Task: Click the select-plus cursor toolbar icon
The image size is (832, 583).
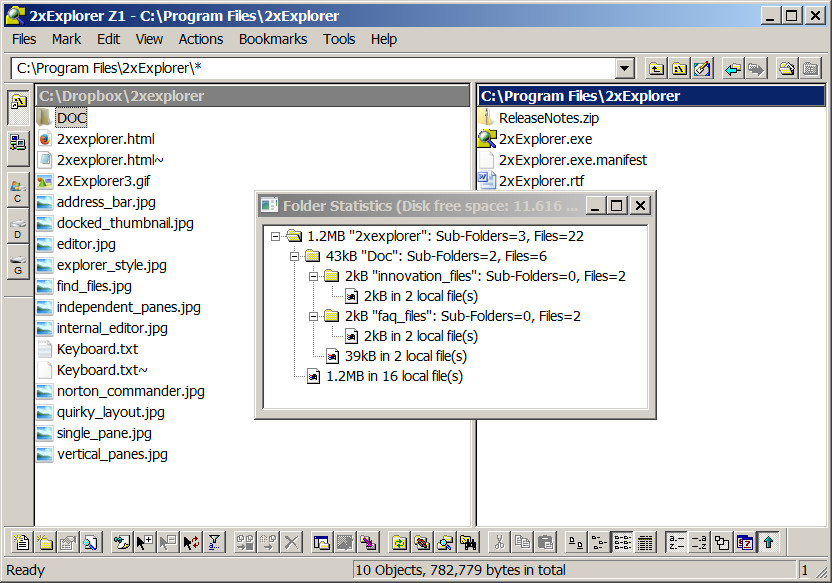Action: pyautogui.click(x=144, y=543)
